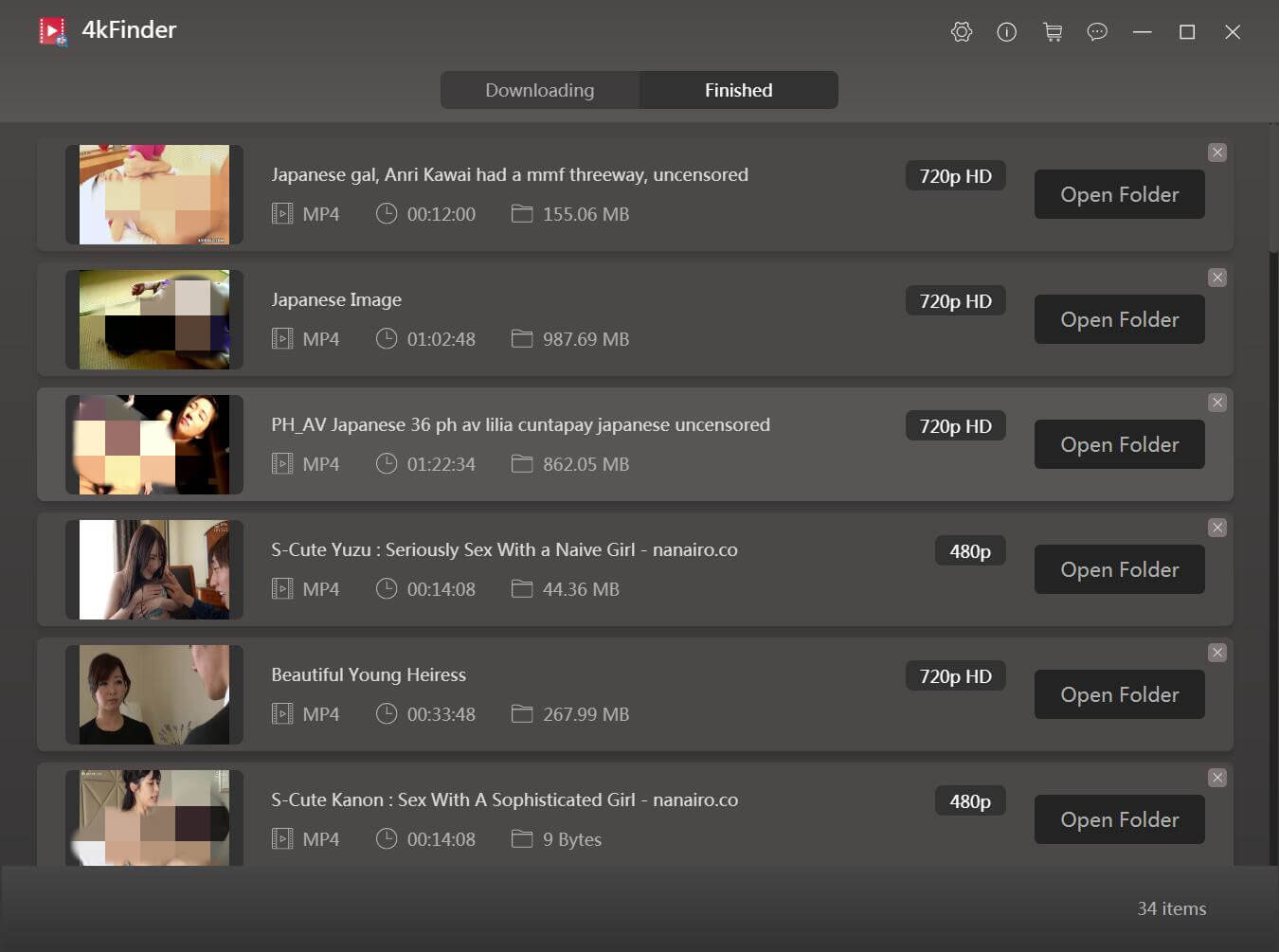Image resolution: width=1279 pixels, height=952 pixels.
Task: Click the Beautiful Young Heiress thumbnail
Action: (x=153, y=694)
